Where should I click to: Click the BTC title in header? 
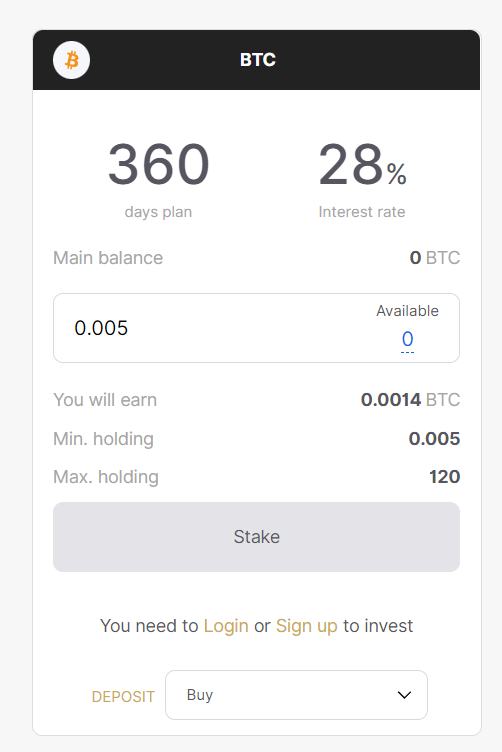(257, 59)
